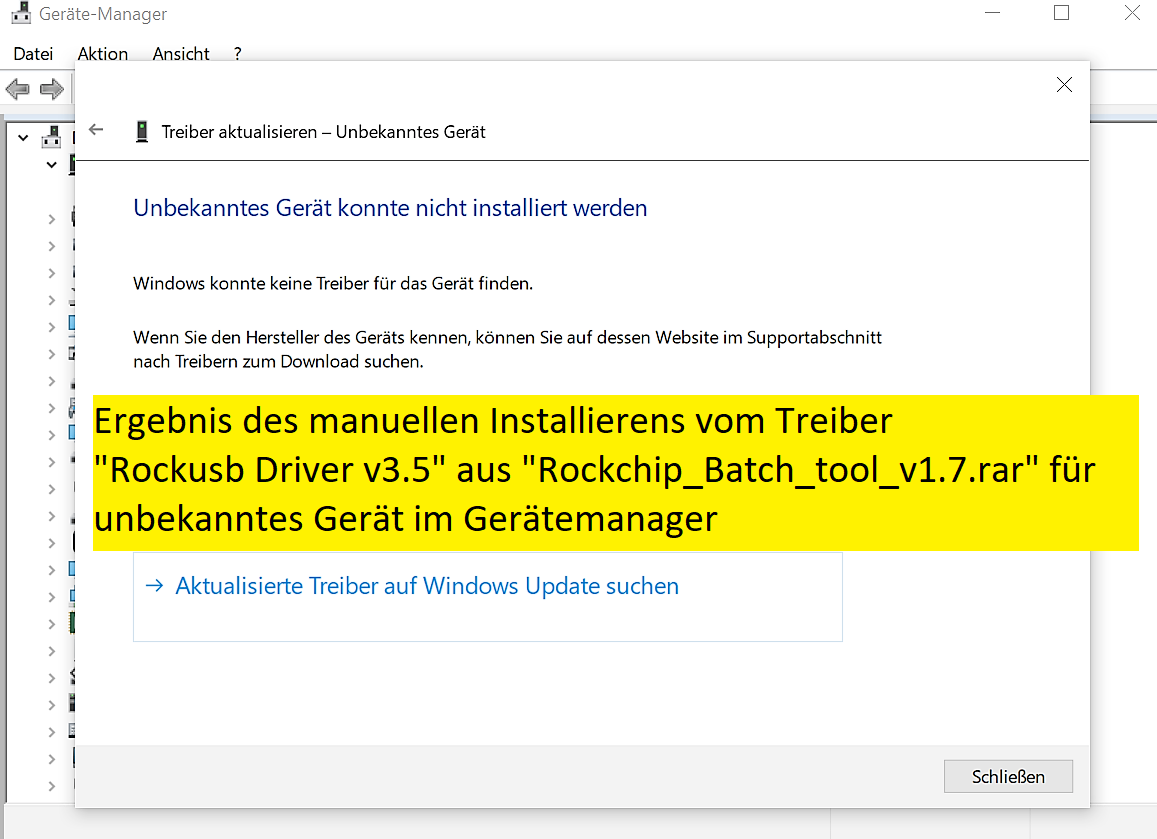Select the root computer icon in tree
This screenshot has height=839, width=1157.
[x=51, y=137]
